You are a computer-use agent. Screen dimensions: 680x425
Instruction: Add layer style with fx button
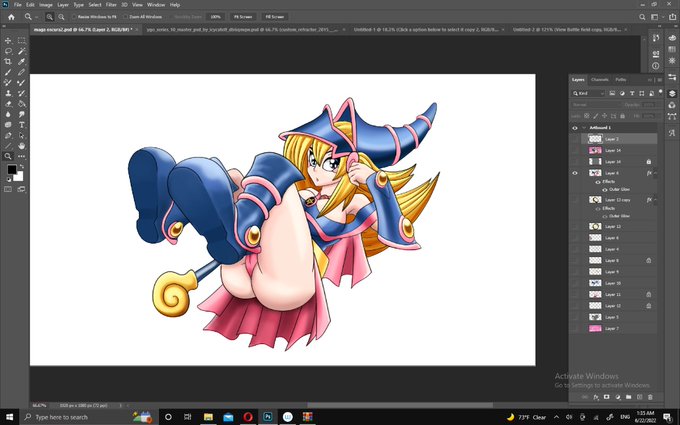[x=596, y=397]
